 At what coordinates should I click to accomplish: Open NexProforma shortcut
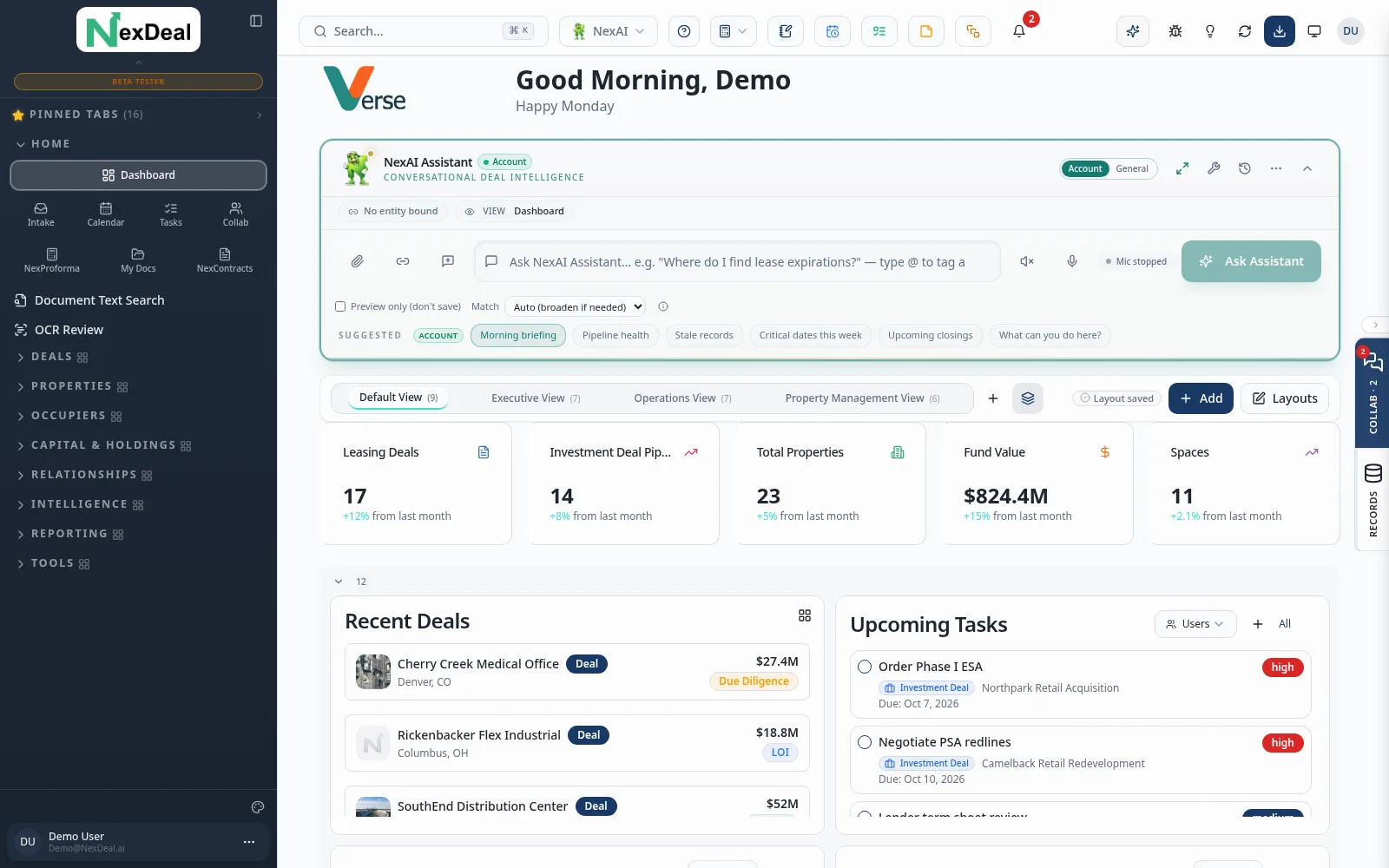(52, 260)
